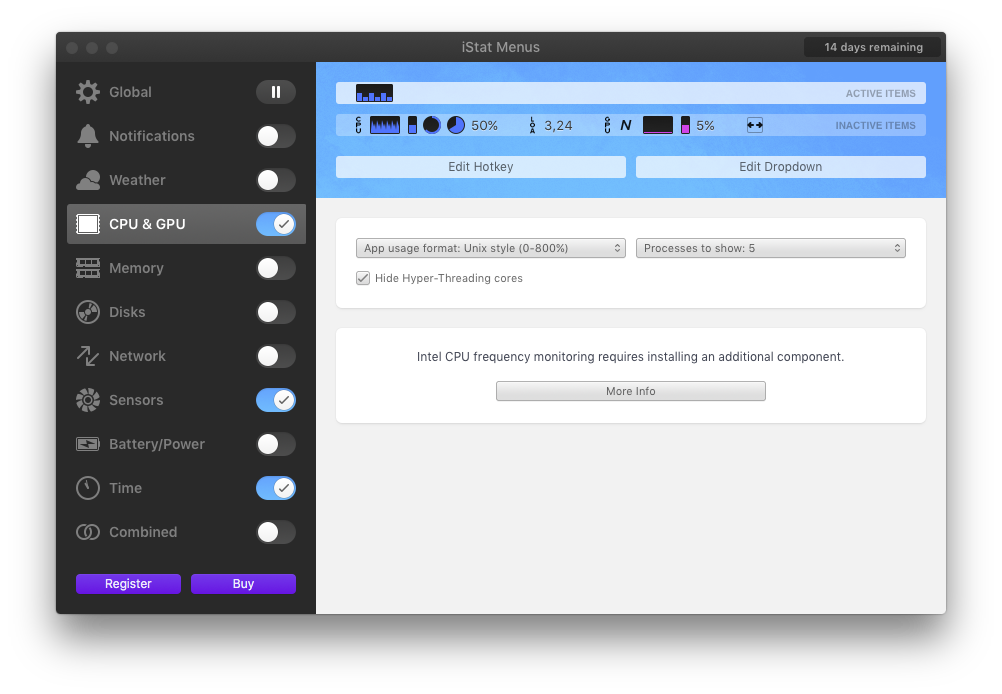Viewport: 1002px width, 694px height.
Task: Enable the Network switch
Action: [276, 356]
